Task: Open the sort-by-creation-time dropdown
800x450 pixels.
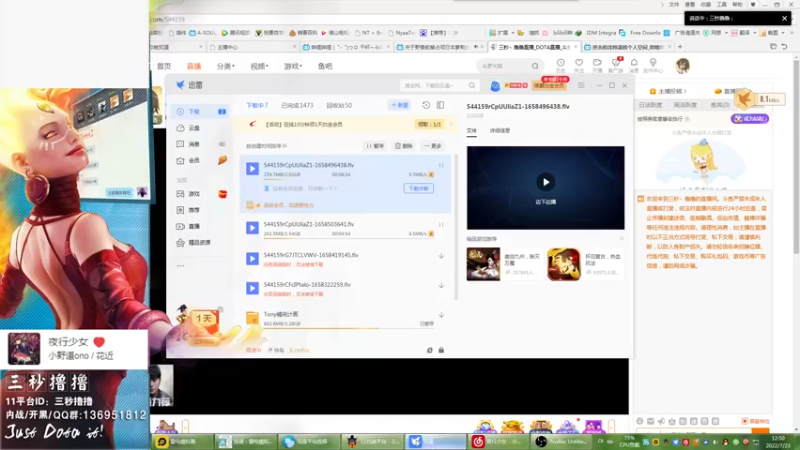Action: [266, 146]
